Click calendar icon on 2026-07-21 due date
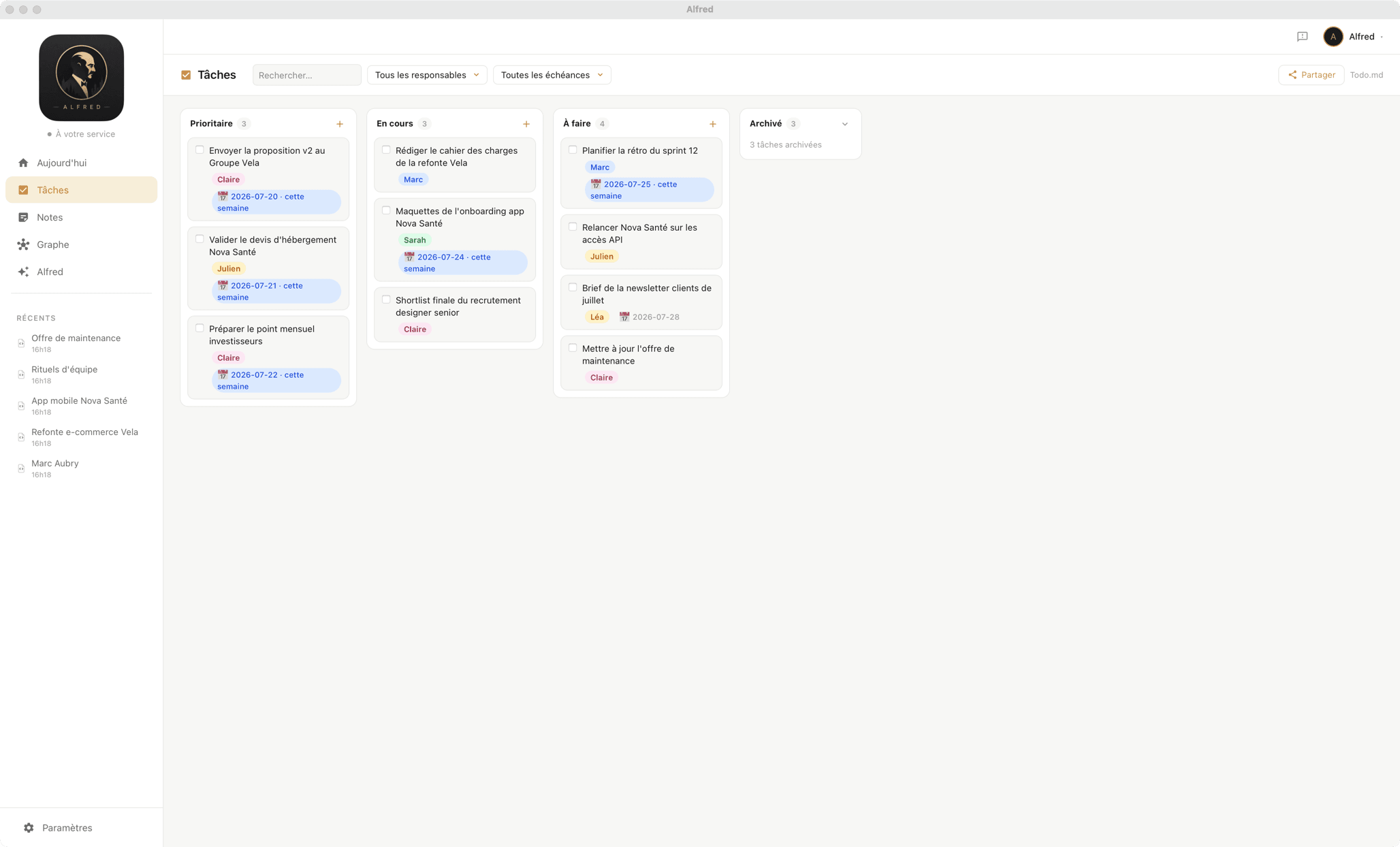 pyautogui.click(x=223, y=285)
